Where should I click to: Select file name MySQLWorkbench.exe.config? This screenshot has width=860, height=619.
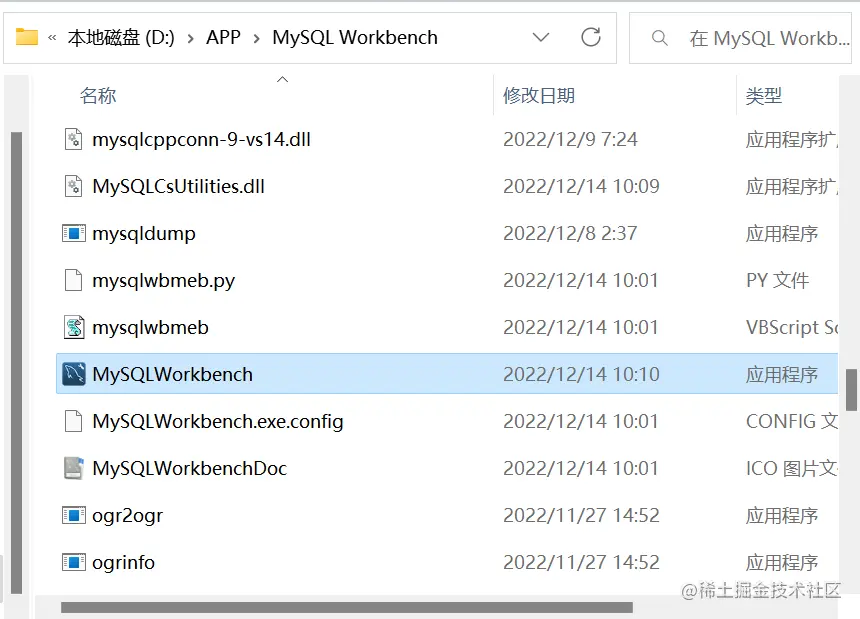coord(218,422)
